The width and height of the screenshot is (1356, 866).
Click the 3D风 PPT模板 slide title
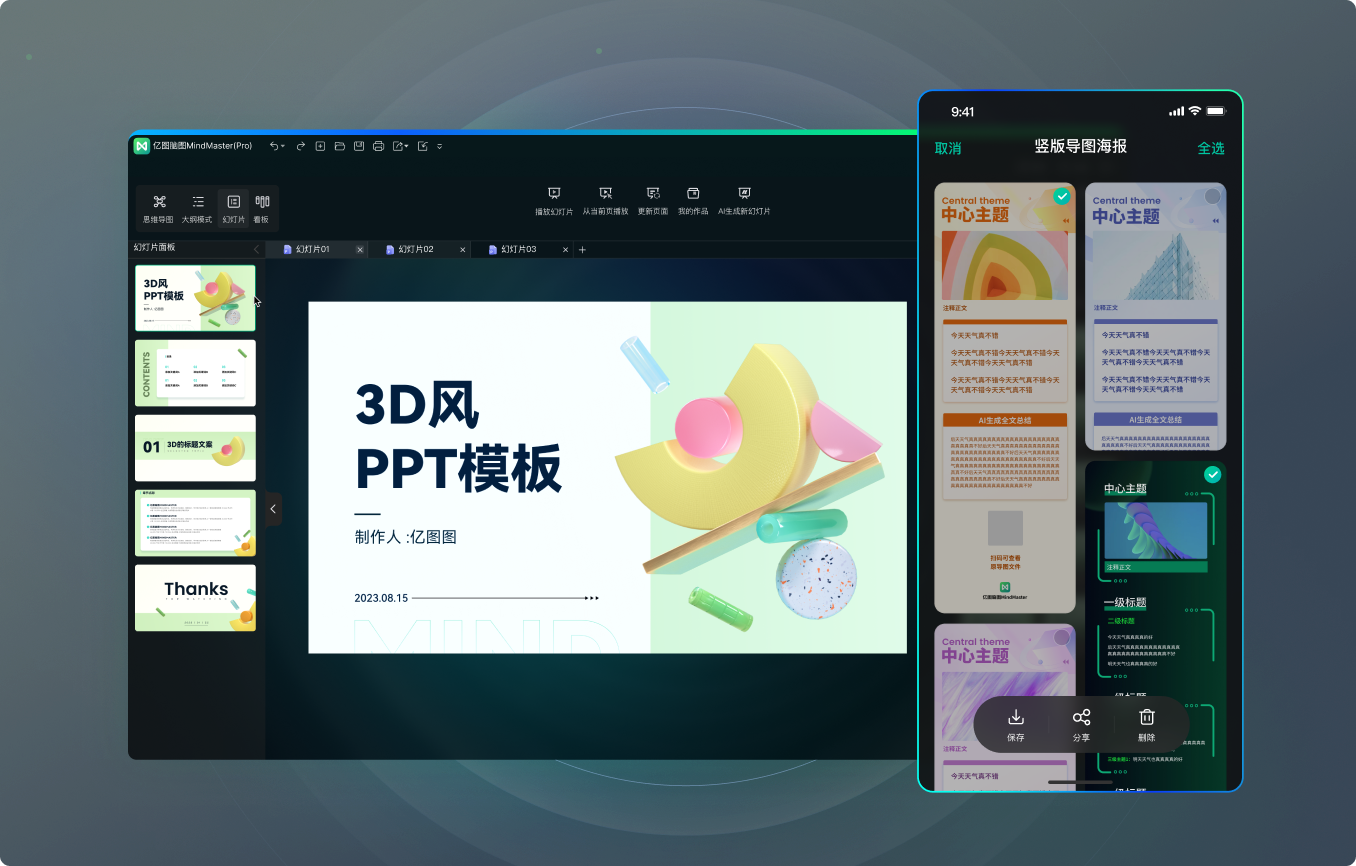pyautogui.click(x=459, y=437)
